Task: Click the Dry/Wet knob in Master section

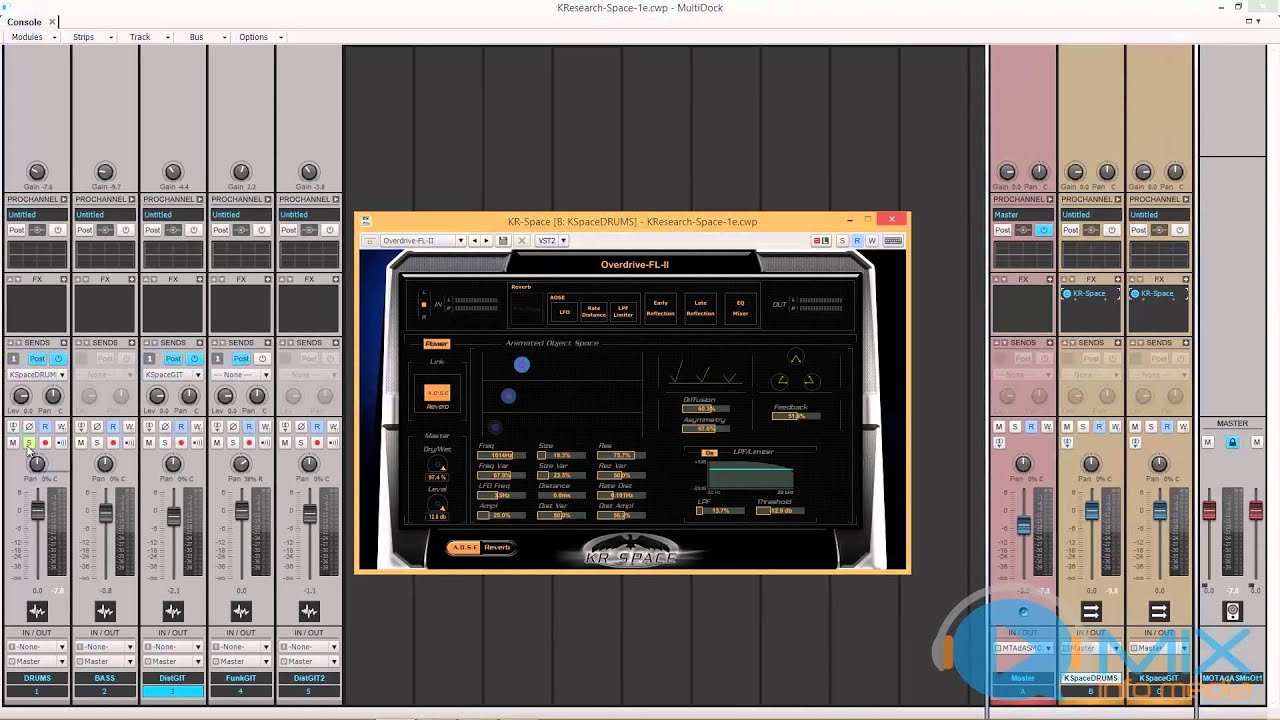Action: tap(437, 466)
